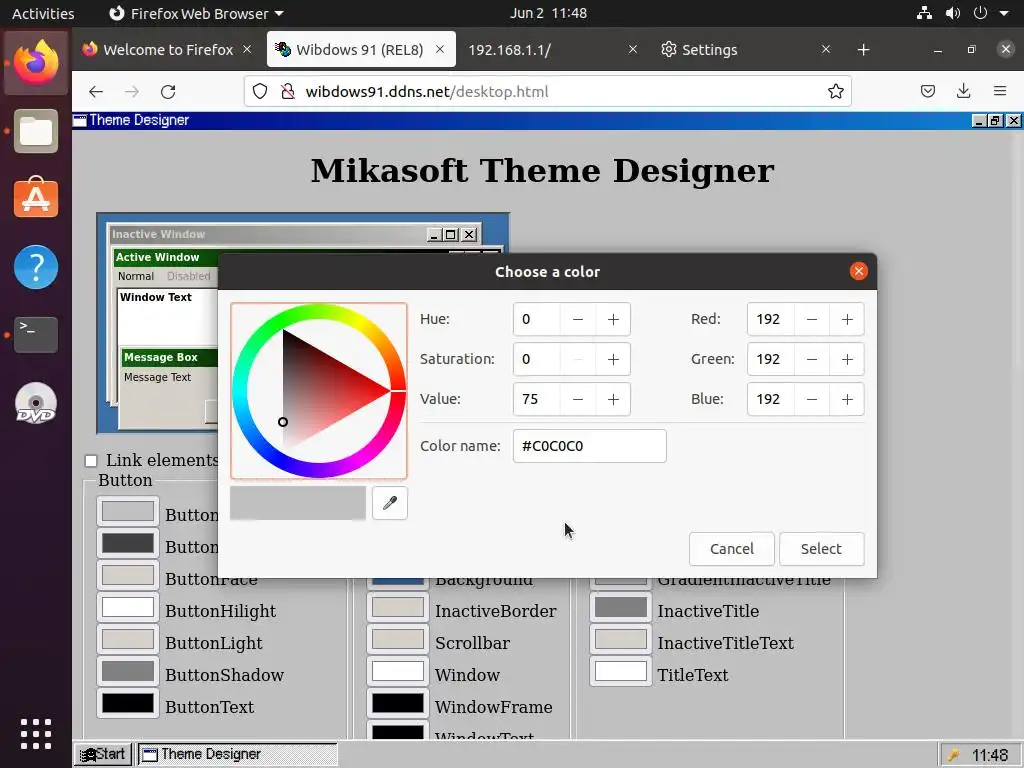The height and width of the screenshot is (768, 1024).
Task: Open the TitleText color swatch
Action: click(x=620, y=671)
